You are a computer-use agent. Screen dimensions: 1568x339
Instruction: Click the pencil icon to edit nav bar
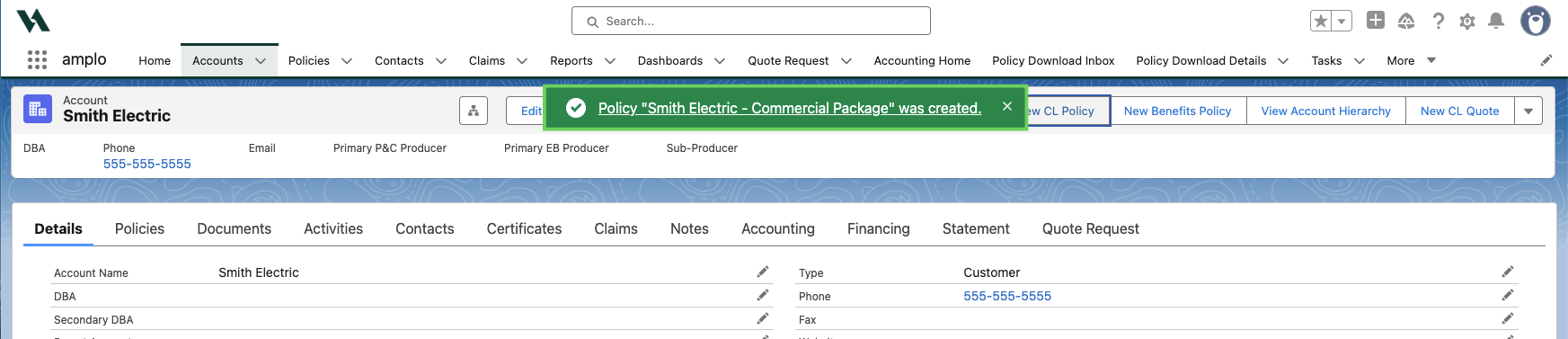[1546, 60]
